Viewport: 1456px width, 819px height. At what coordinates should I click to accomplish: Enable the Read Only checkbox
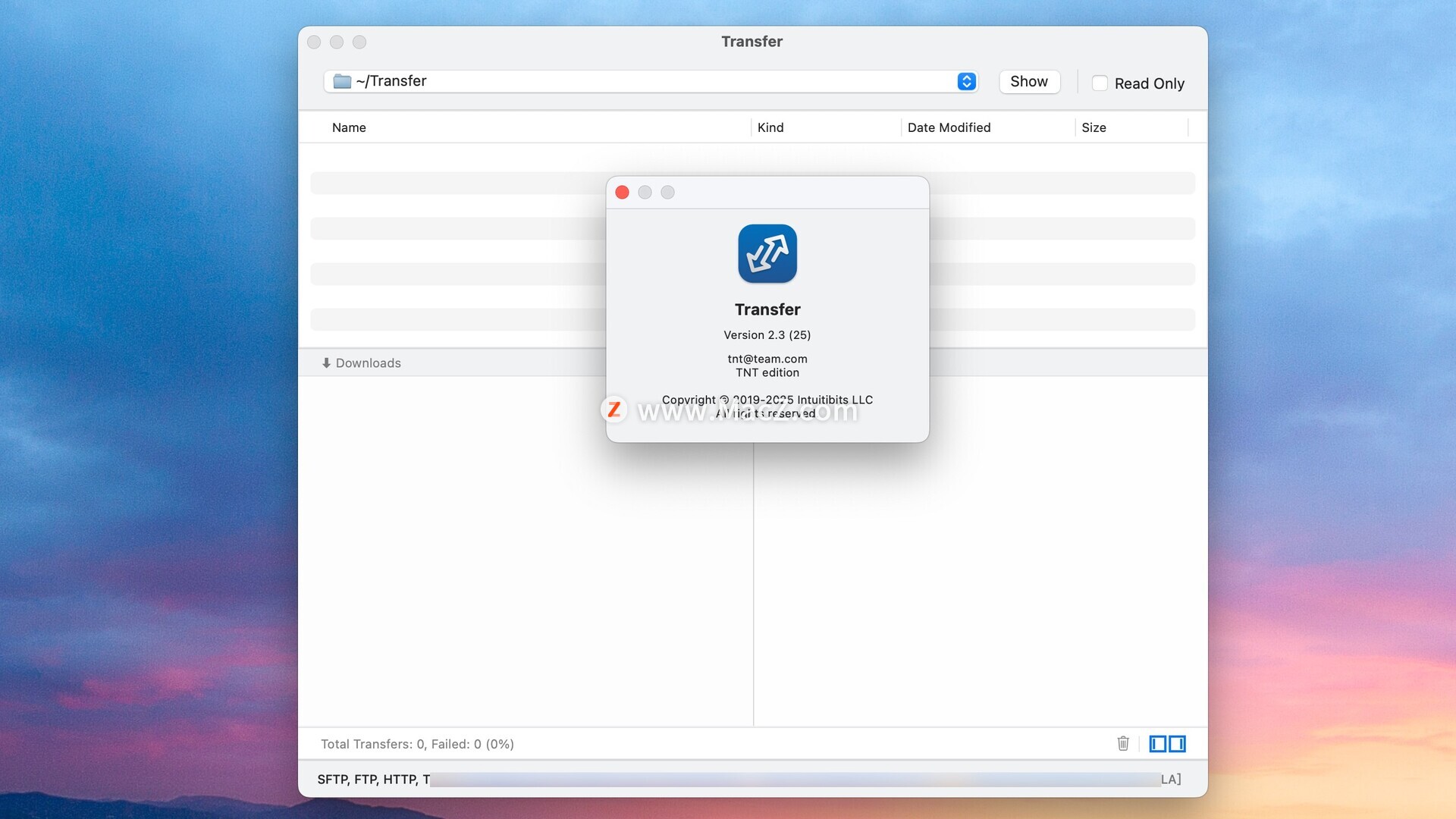click(x=1100, y=83)
